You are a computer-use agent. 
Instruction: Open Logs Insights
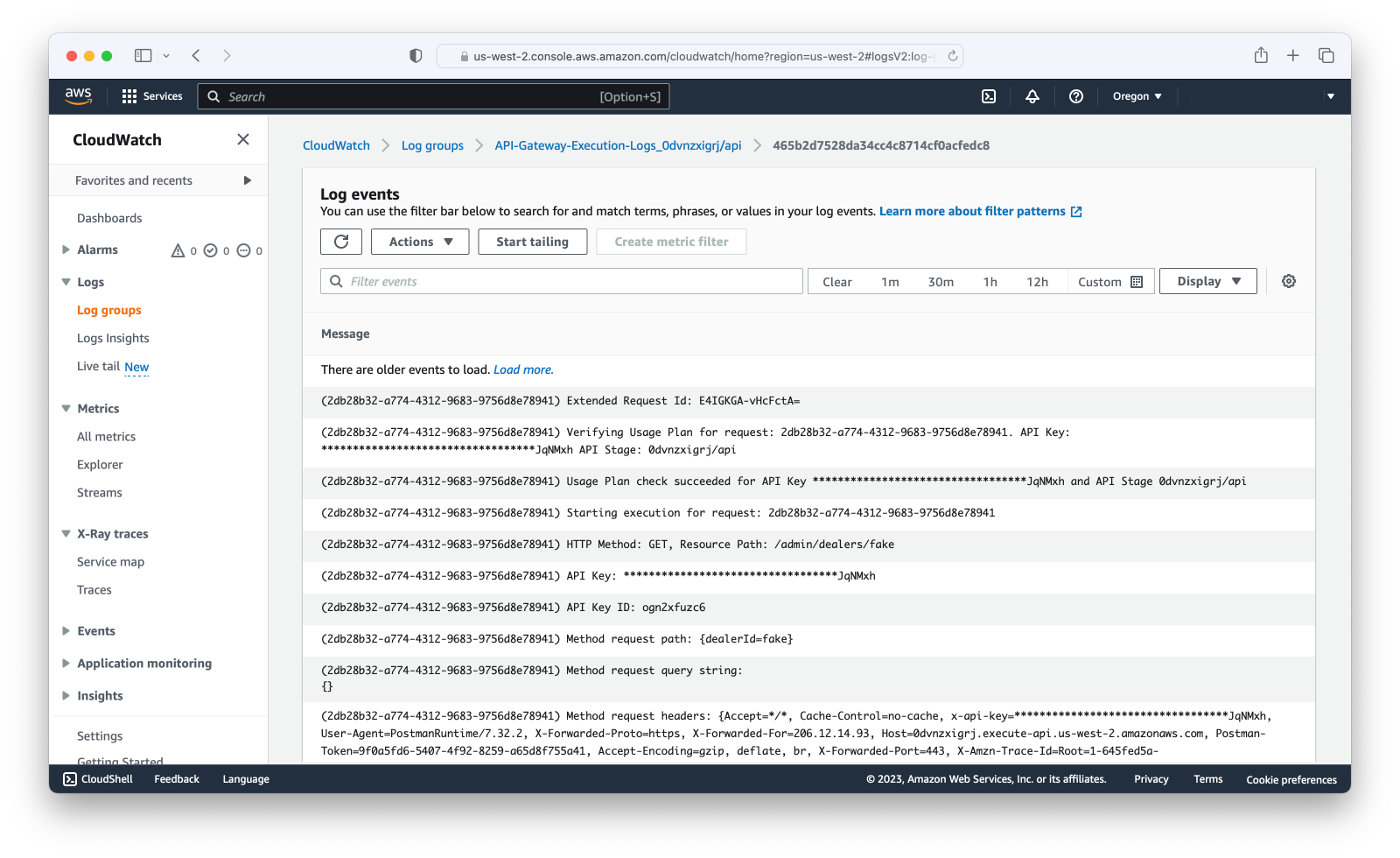coord(113,338)
